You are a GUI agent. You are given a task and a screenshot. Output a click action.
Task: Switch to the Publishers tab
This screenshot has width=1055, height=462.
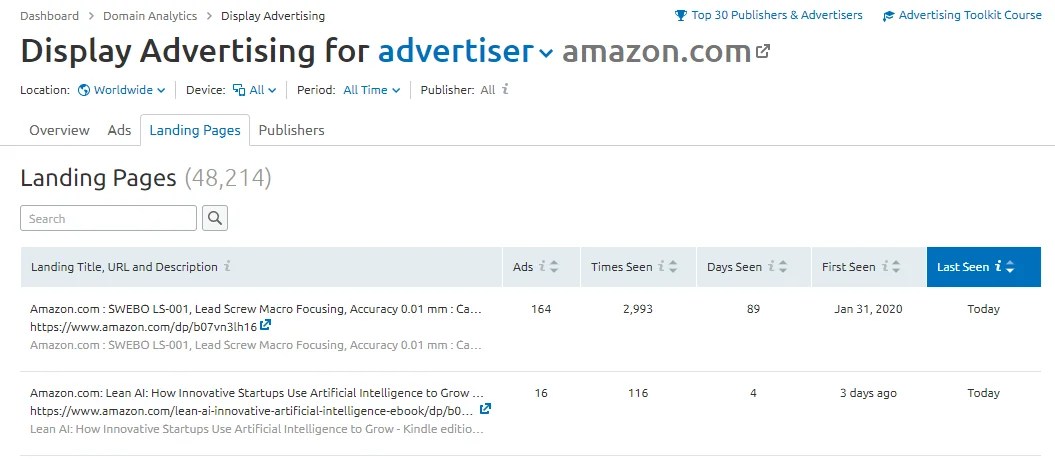(x=291, y=130)
